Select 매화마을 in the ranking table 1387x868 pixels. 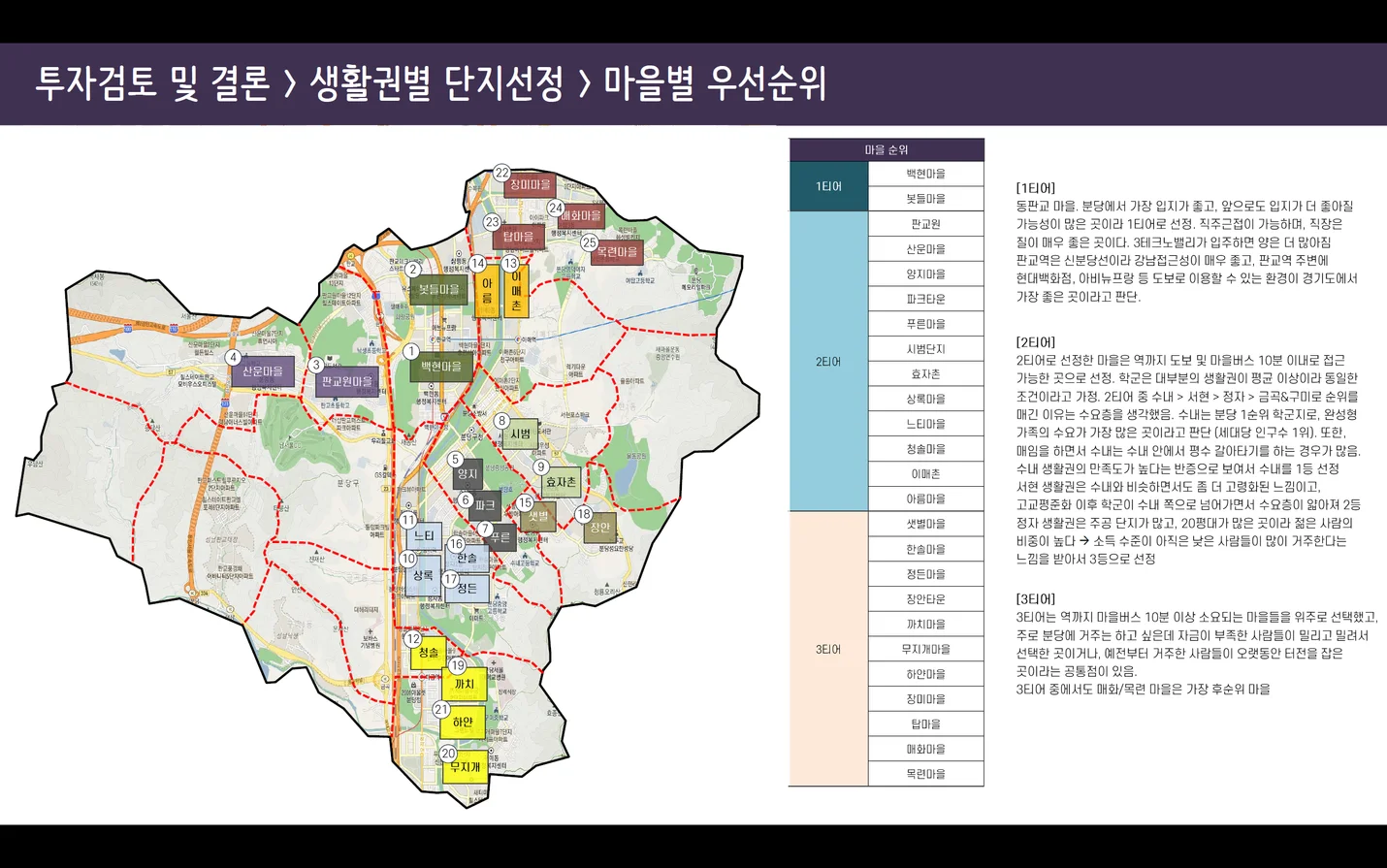click(x=926, y=749)
